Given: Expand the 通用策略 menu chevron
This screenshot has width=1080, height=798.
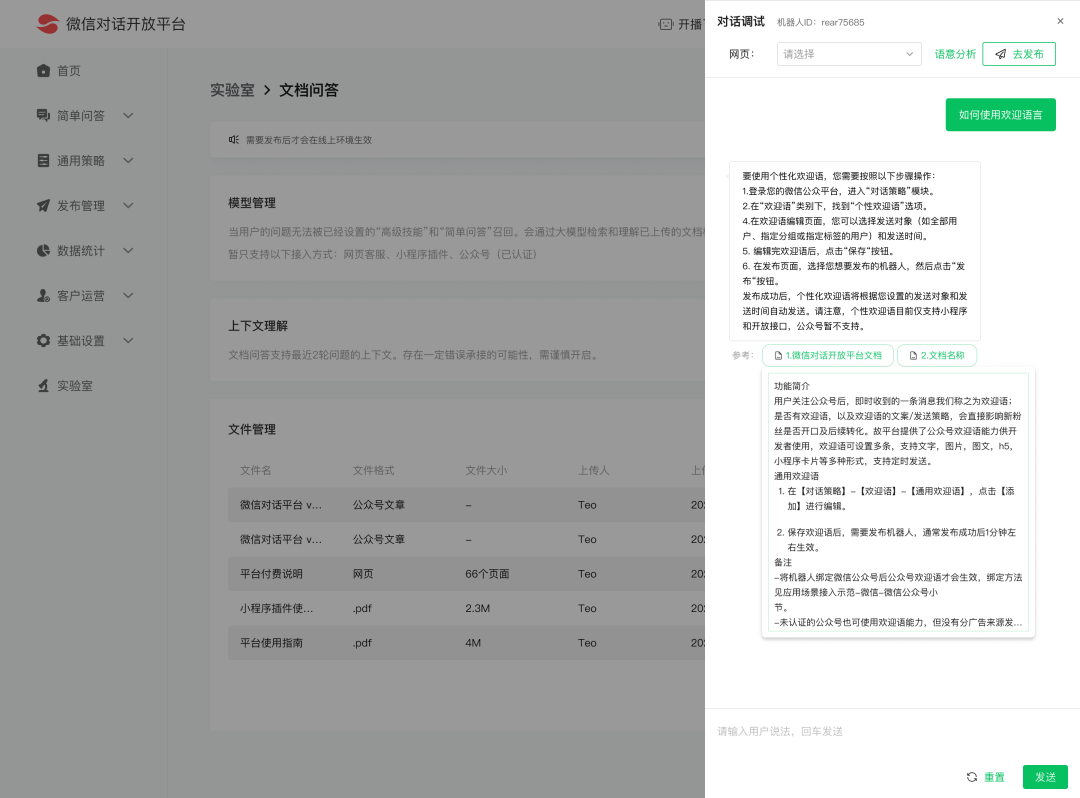Looking at the screenshot, I should [x=128, y=160].
